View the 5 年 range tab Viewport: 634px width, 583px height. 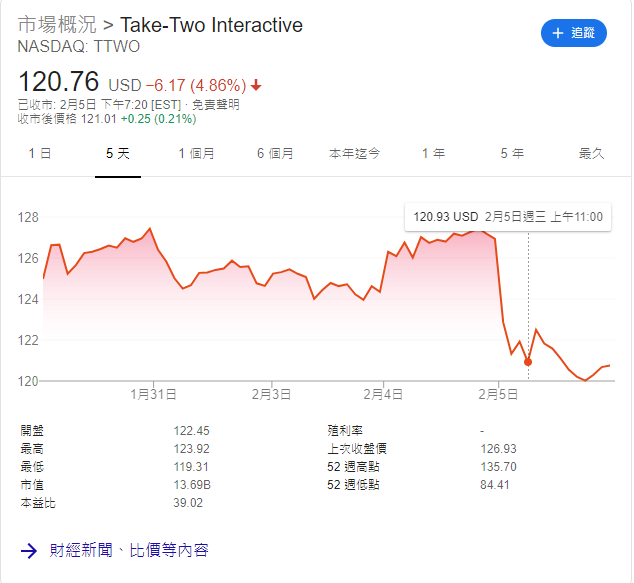pyautogui.click(x=512, y=153)
